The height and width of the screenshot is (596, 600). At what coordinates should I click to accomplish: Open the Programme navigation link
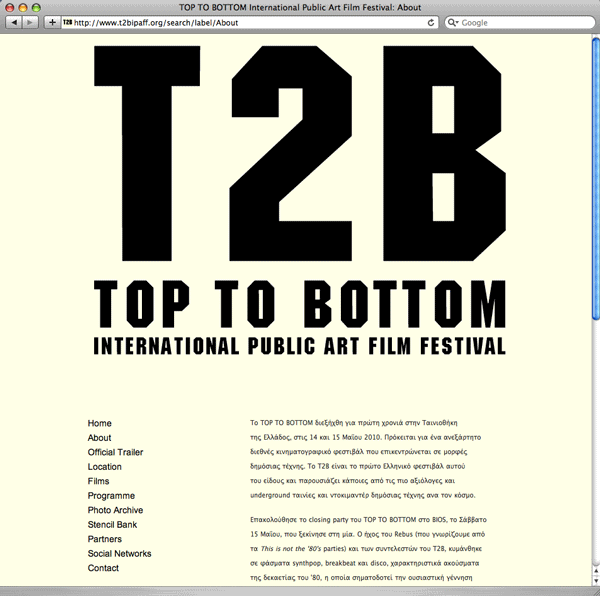pyautogui.click(x=111, y=496)
